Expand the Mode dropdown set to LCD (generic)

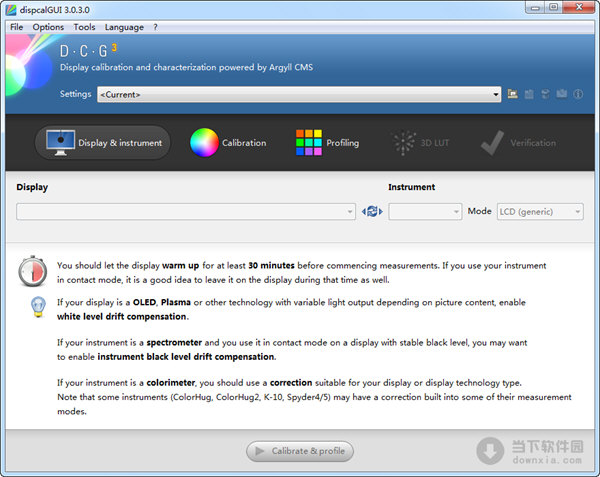coord(540,211)
